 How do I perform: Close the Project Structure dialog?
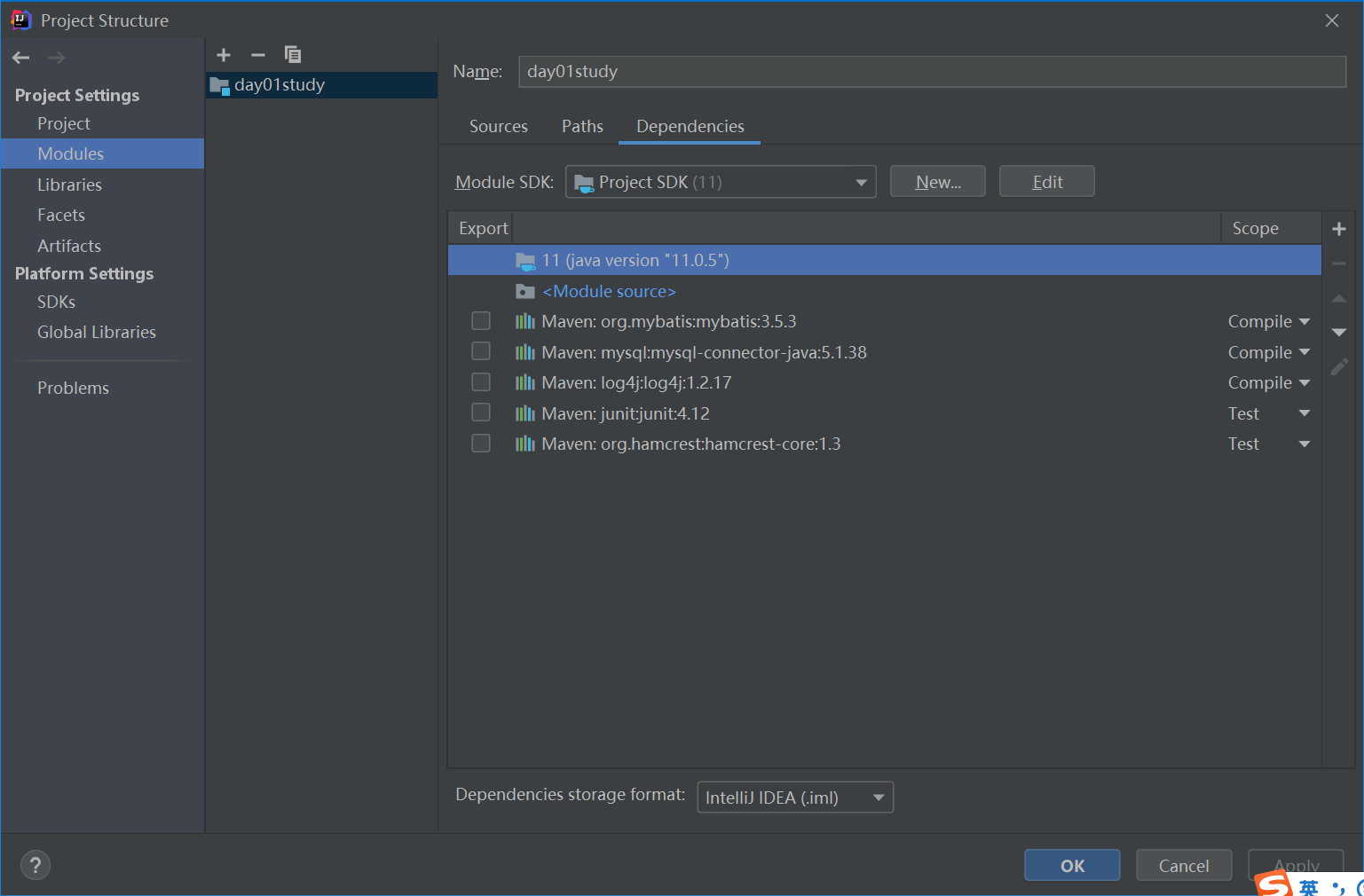click(1332, 20)
